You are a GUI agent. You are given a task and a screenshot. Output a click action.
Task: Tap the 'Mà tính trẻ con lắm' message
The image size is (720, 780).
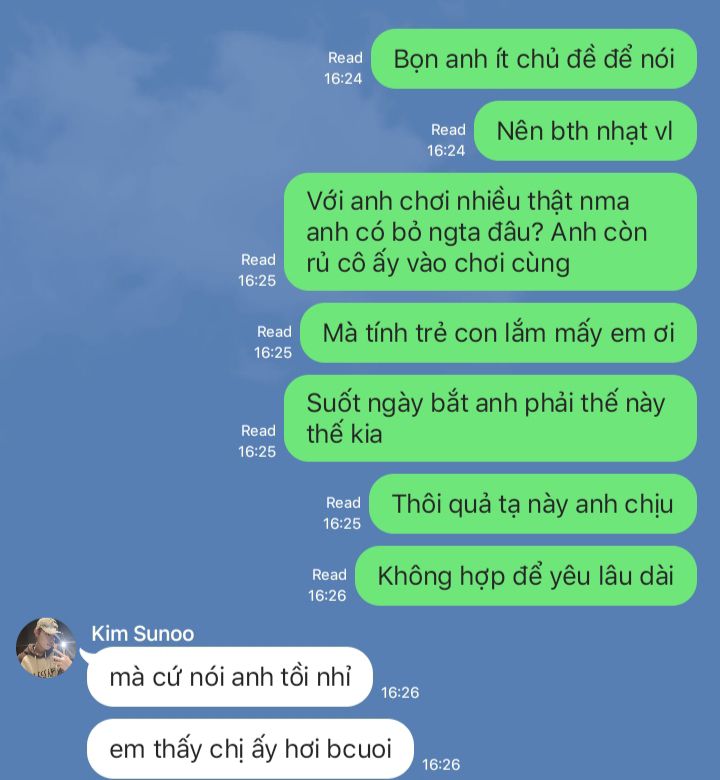tap(498, 333)
